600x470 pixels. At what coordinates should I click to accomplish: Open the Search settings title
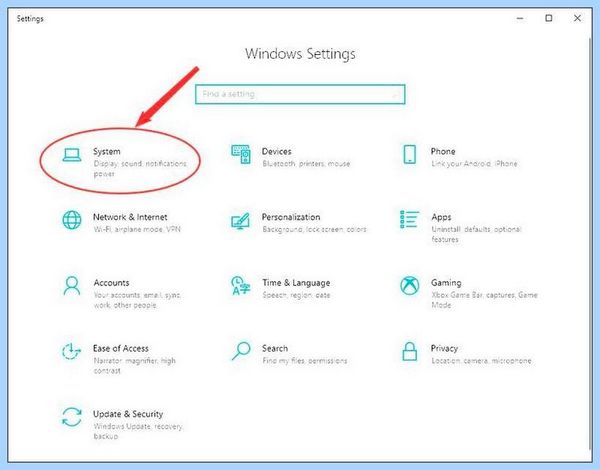pos(275,349)
